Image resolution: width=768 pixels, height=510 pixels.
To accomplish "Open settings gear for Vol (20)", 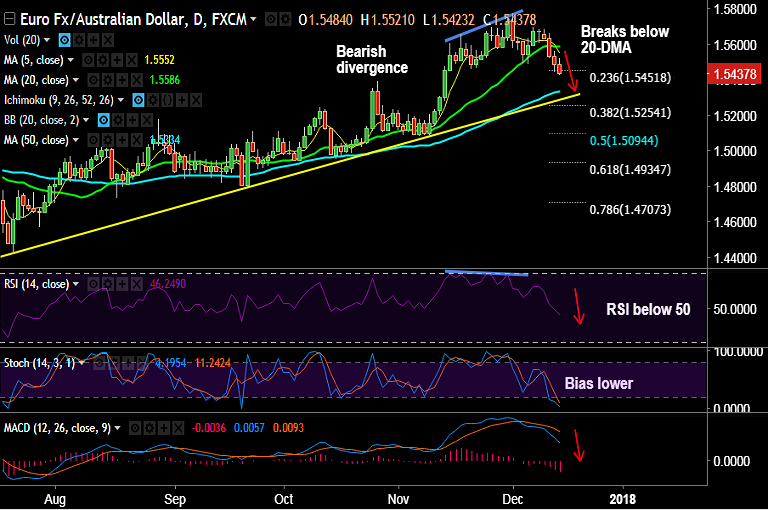I will 79,40.
